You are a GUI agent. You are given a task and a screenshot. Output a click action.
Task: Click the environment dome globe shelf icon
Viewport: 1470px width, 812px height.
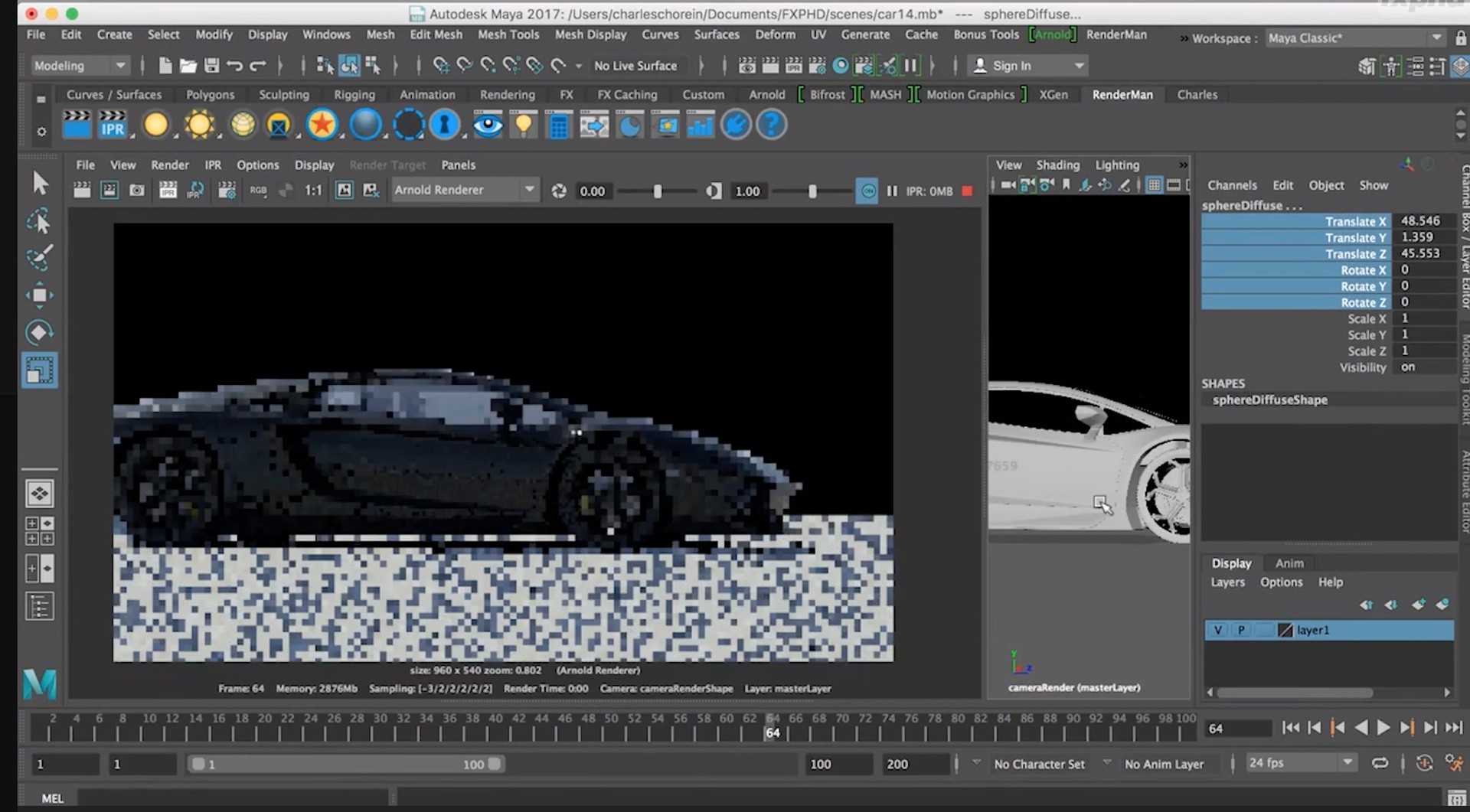coord(243,125)
